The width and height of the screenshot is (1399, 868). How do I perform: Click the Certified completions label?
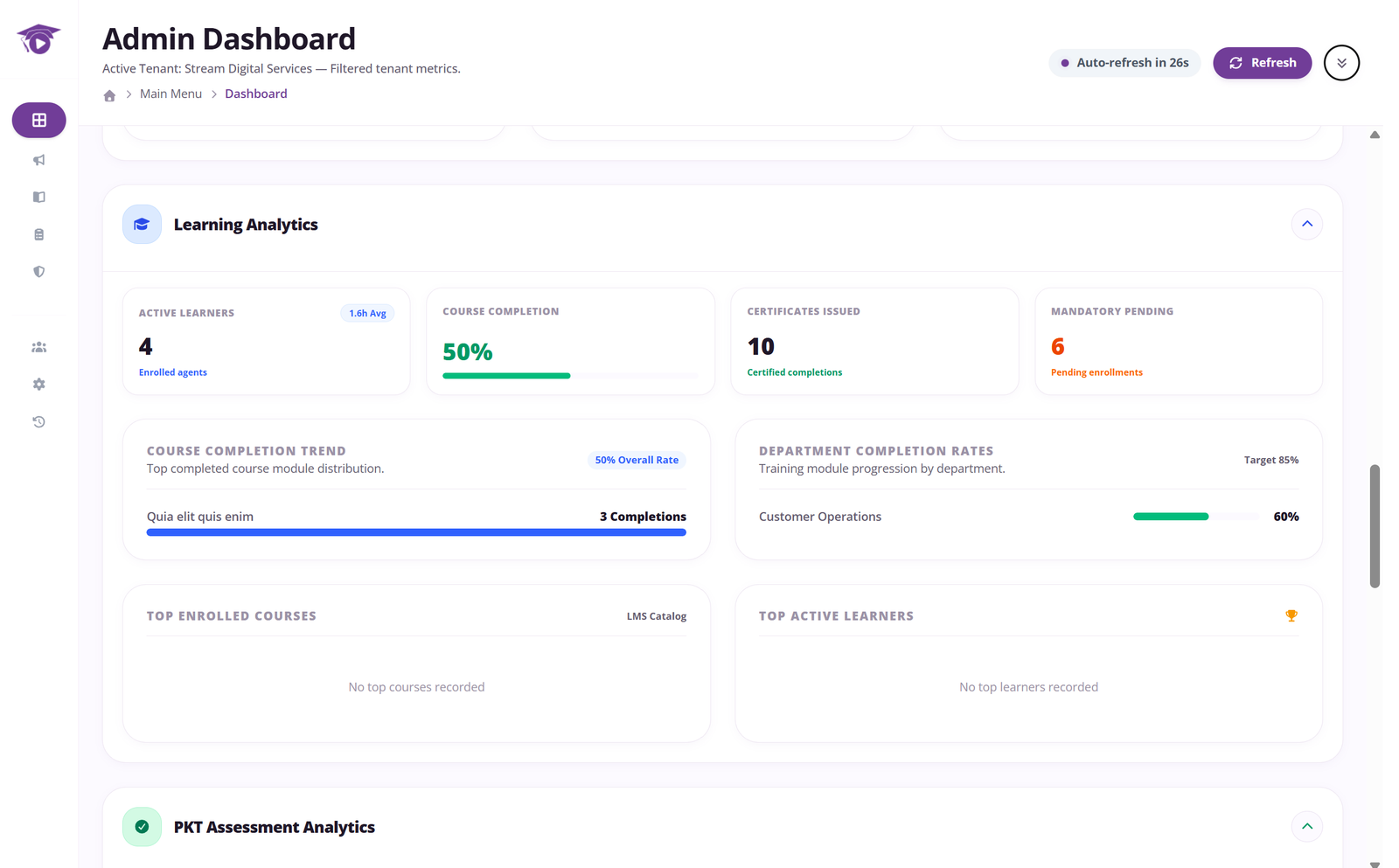[795, 372]
